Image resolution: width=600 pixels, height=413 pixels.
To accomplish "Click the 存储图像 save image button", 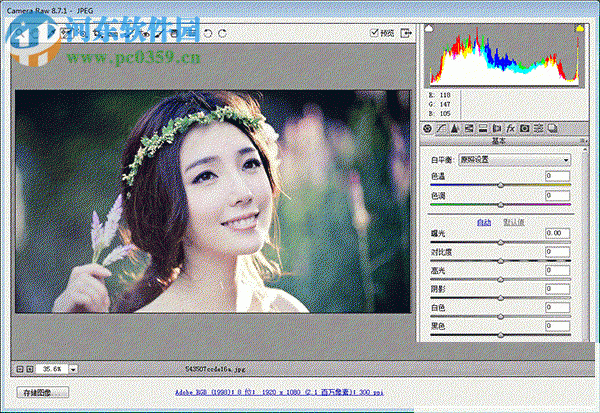I will coord(42,392).
